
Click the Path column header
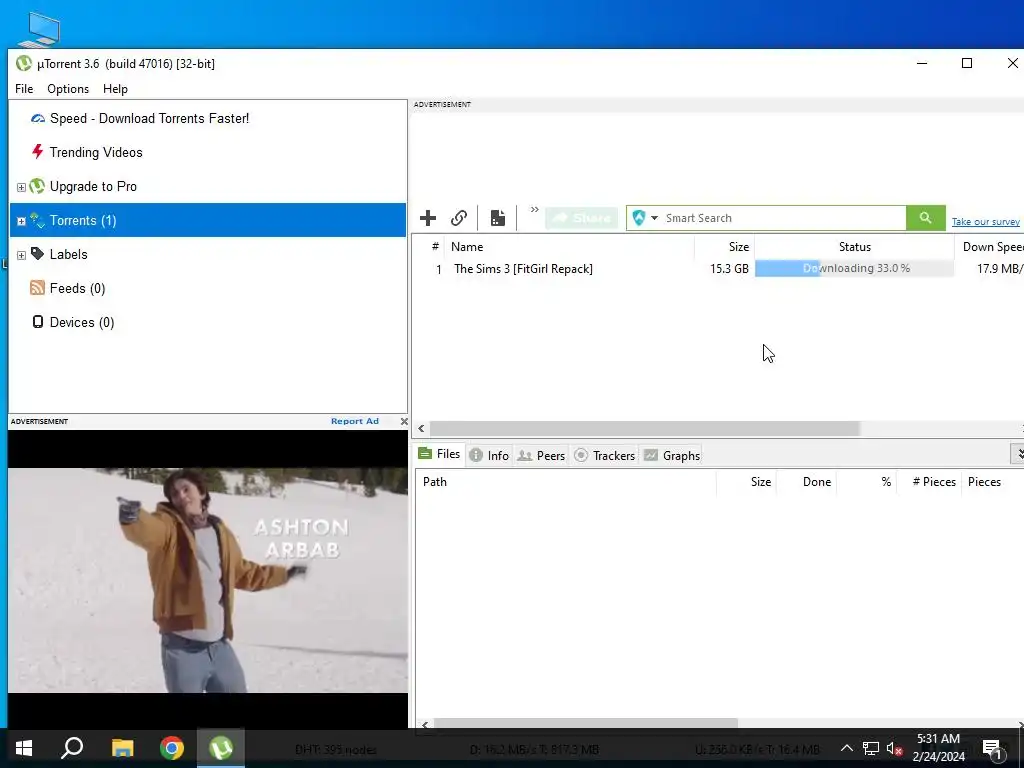(566, 482)
